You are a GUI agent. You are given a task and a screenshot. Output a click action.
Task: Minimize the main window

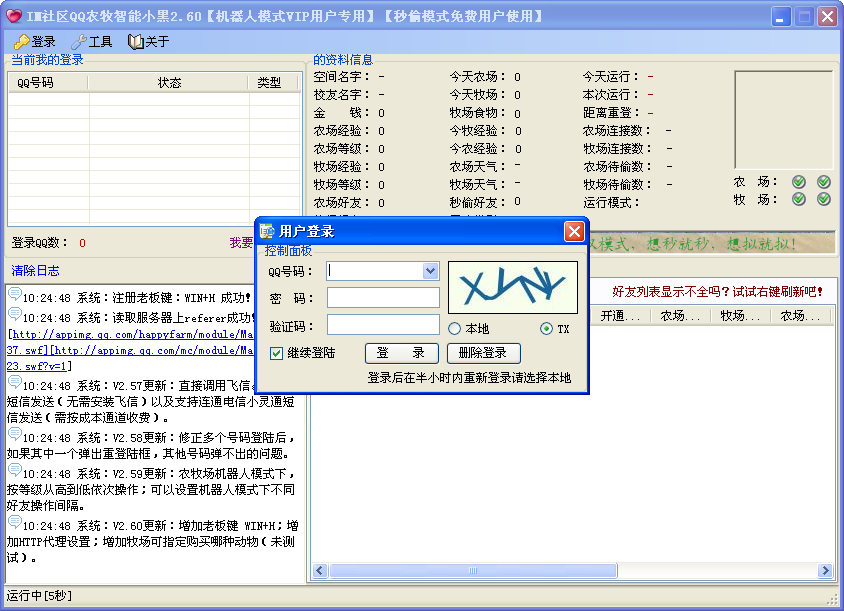(780, 16)
